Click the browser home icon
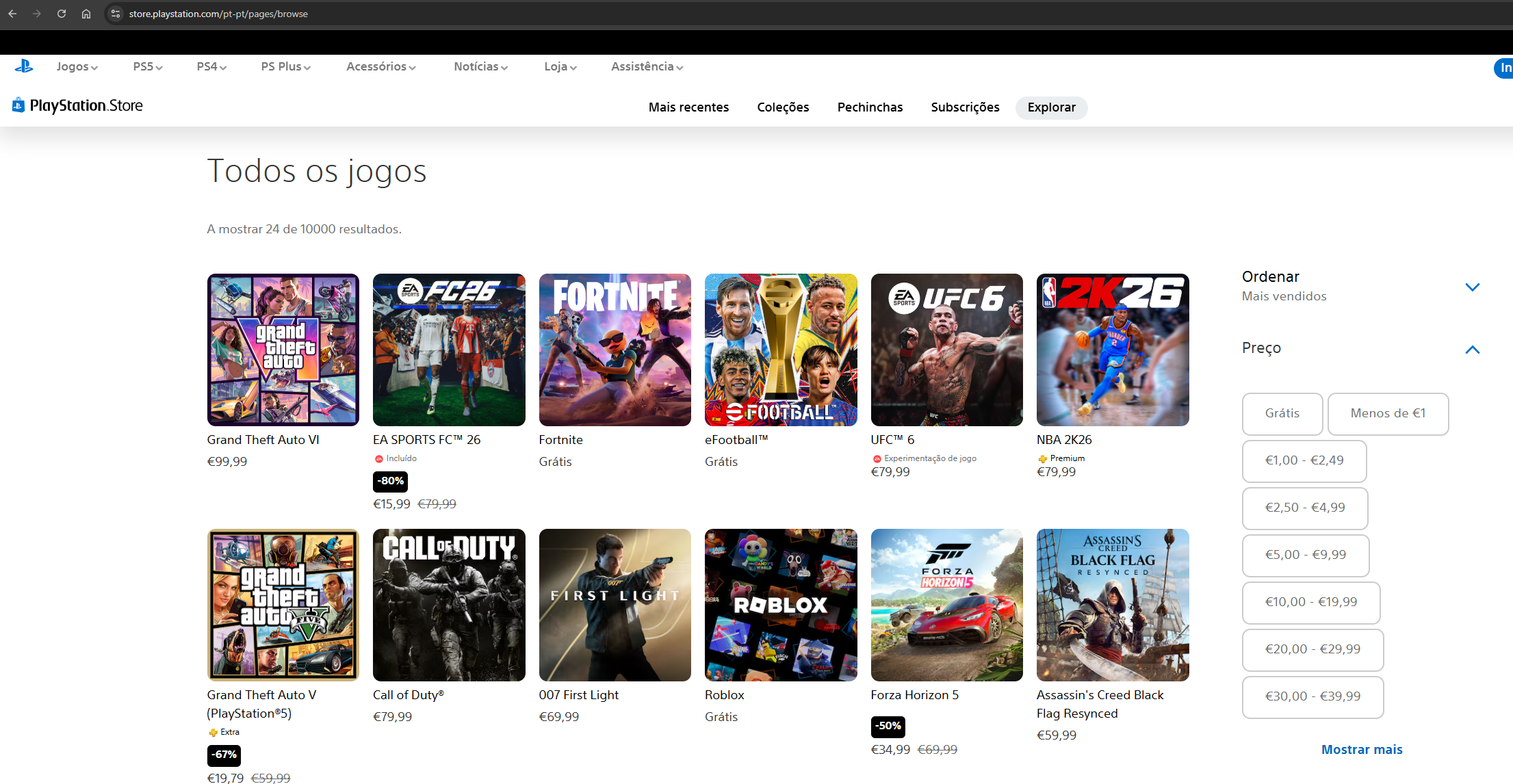Screen dimensions: 1513x784 click(x=86, y=14)
